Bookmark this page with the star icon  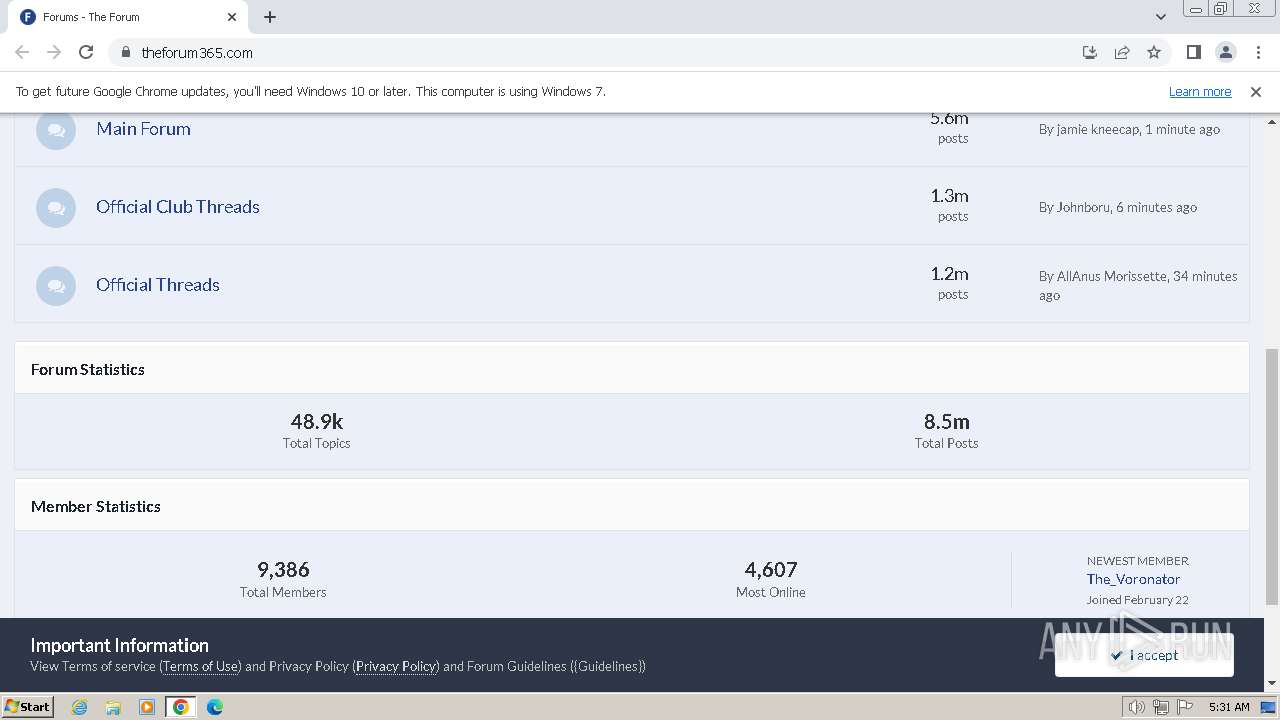point(1154,52)
